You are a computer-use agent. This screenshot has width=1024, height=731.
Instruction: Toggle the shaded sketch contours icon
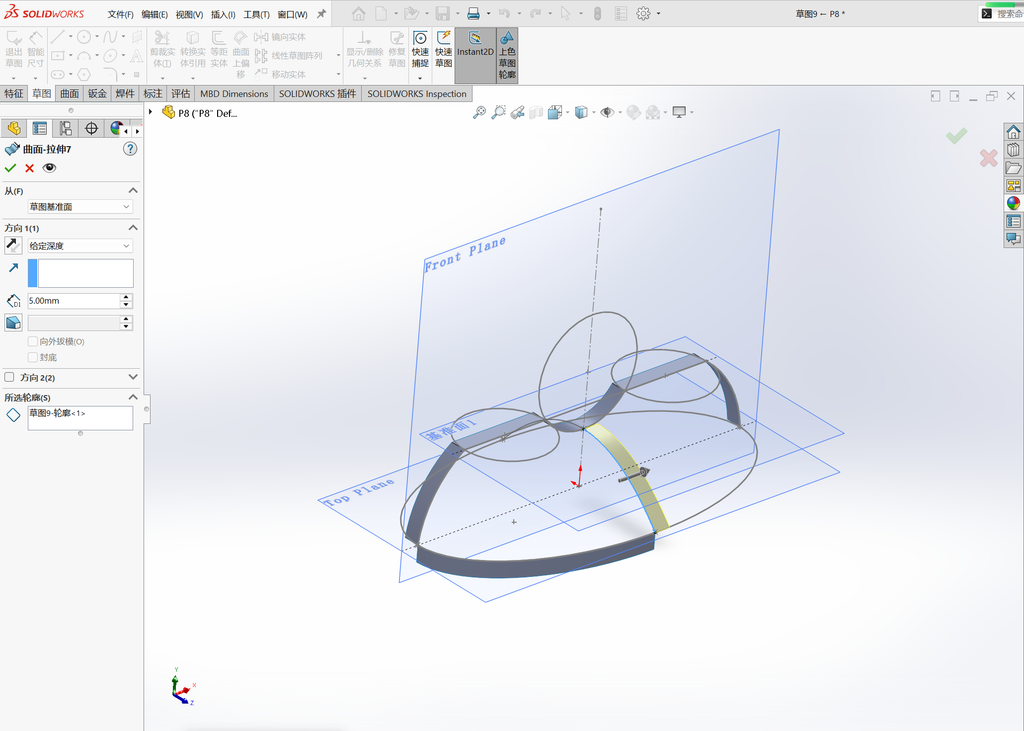(x=507, y=55)
